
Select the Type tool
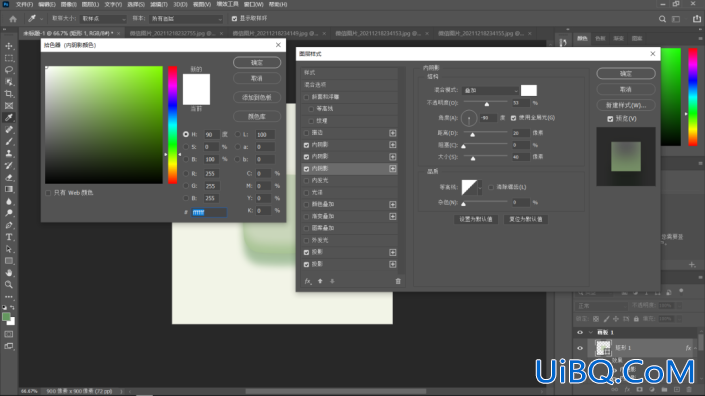9,237
